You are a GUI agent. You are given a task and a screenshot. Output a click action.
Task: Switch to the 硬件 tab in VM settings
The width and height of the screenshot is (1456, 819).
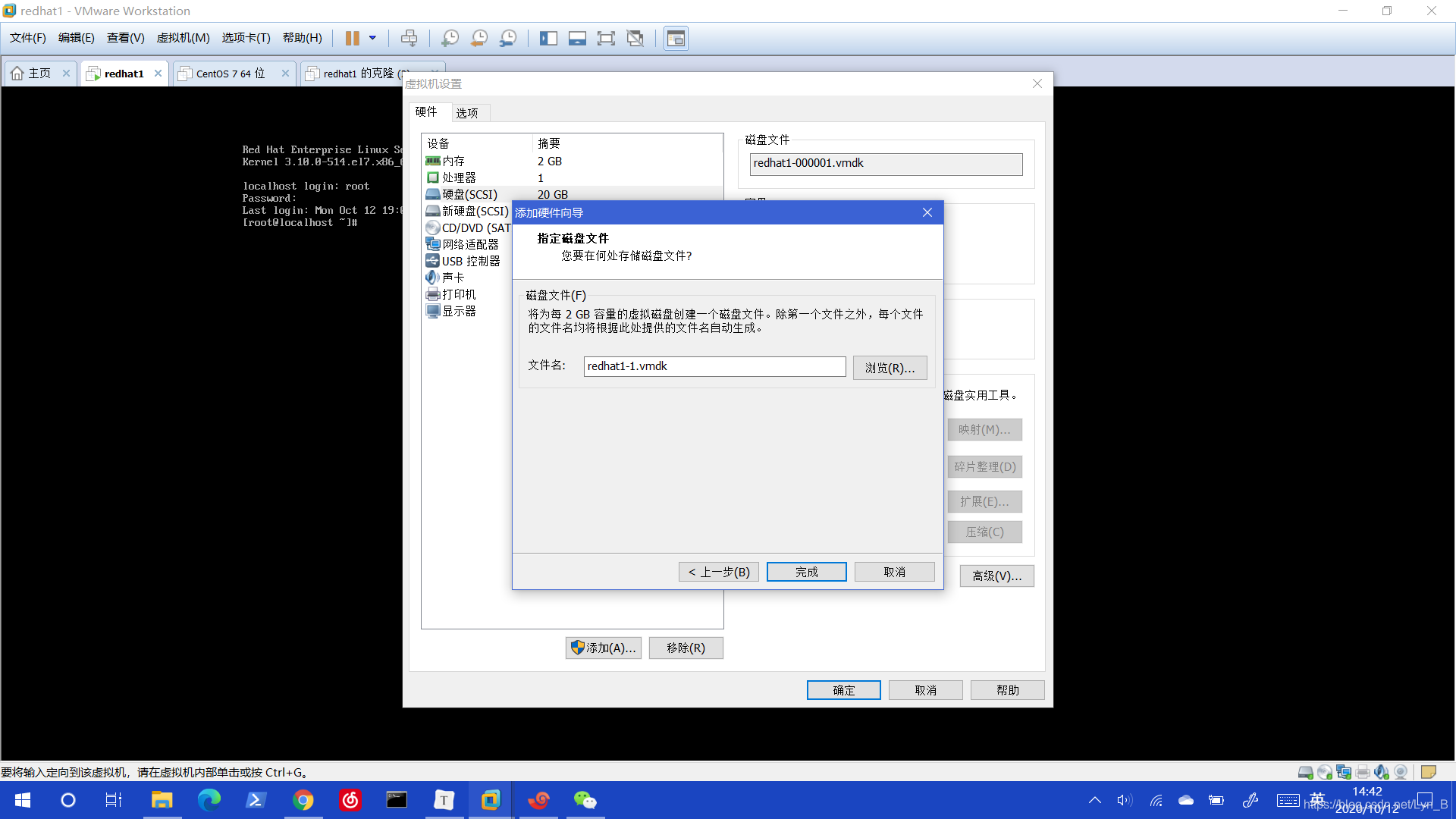click(426, 111)
